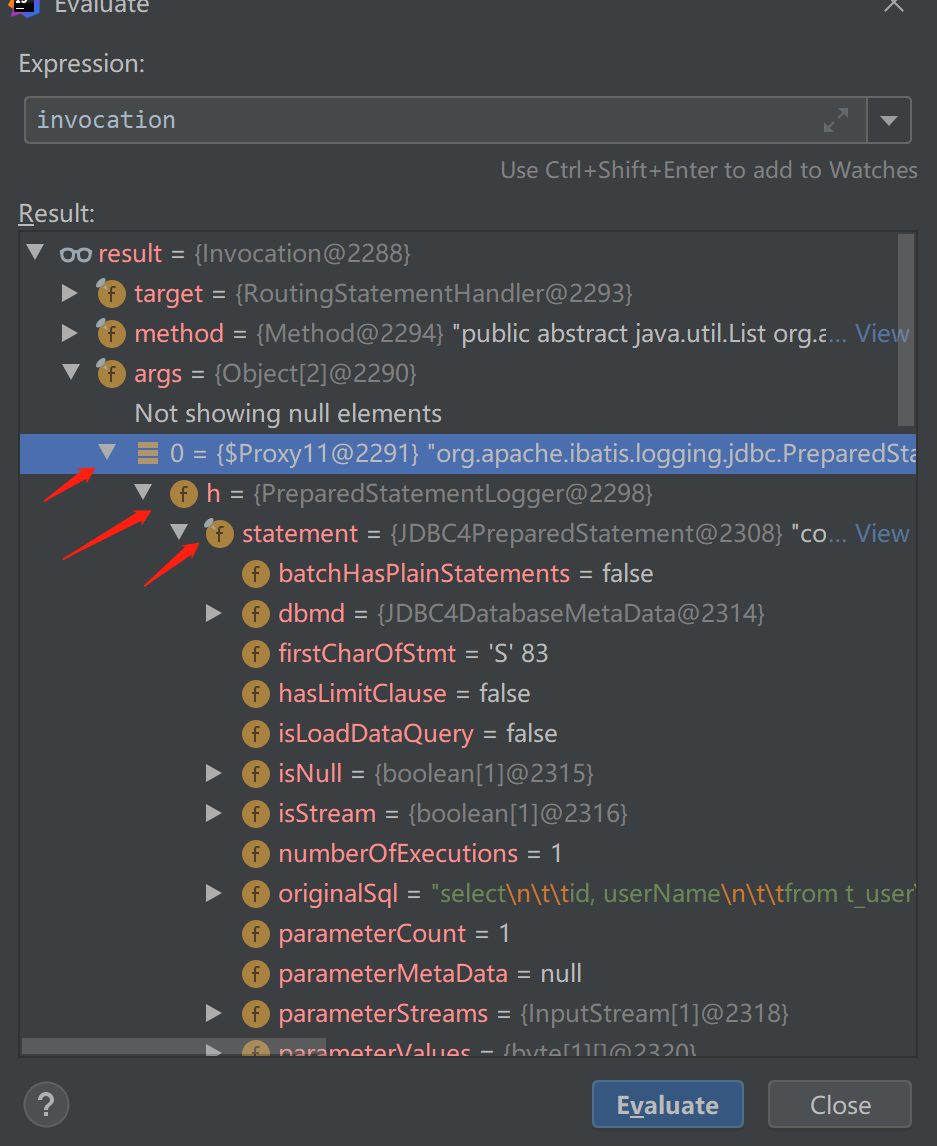937x1146 pixels.
Task: Select parameterMetaData = null row
Action: click(x=468, y=974)
